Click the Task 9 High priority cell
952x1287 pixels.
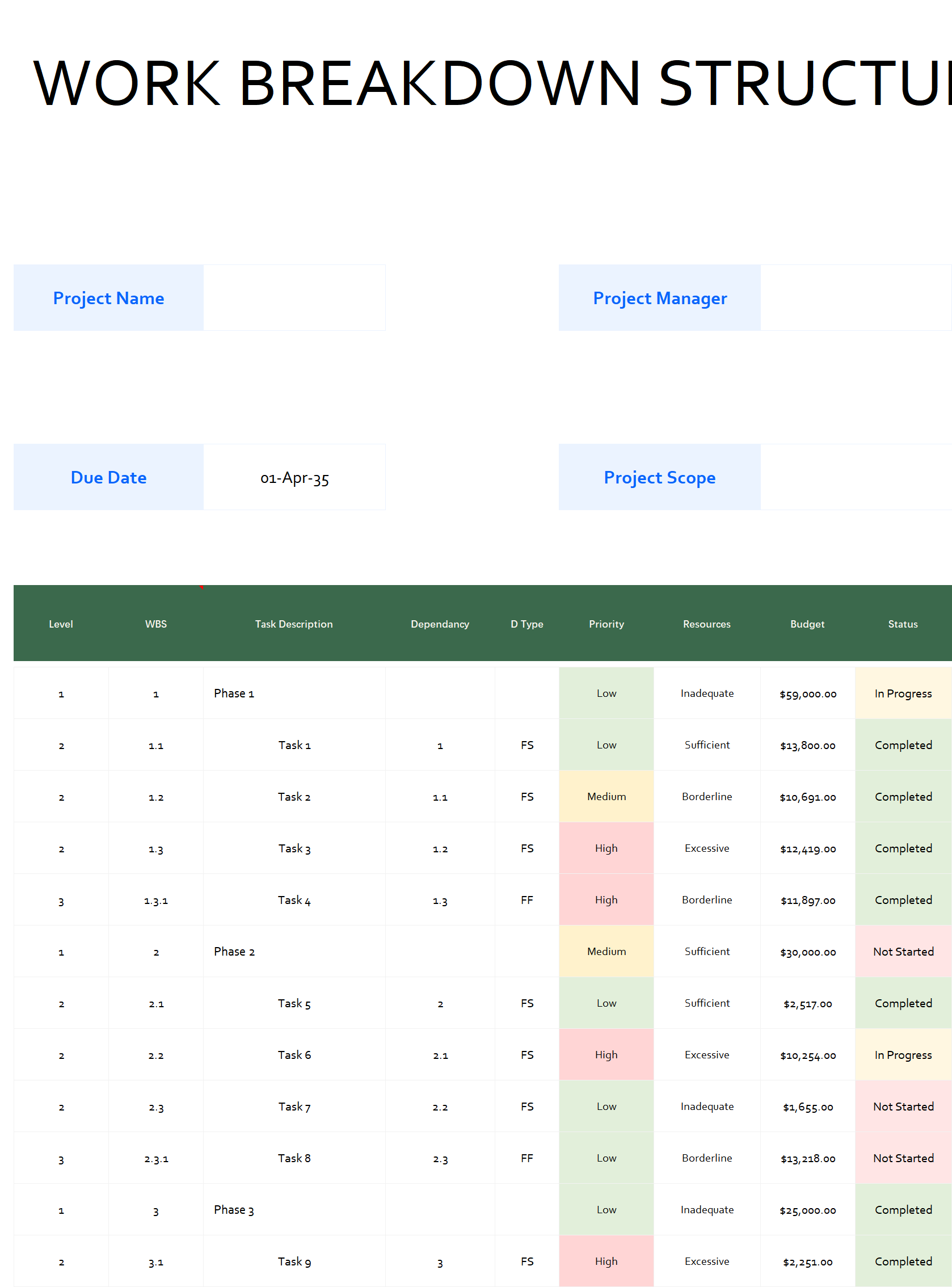[606, 1261]
